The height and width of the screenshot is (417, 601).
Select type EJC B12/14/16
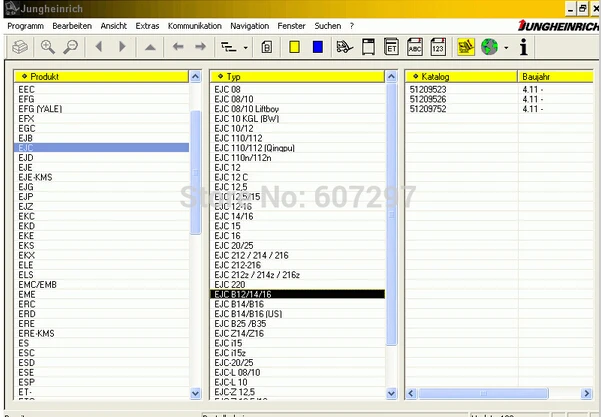coord(297,294)
